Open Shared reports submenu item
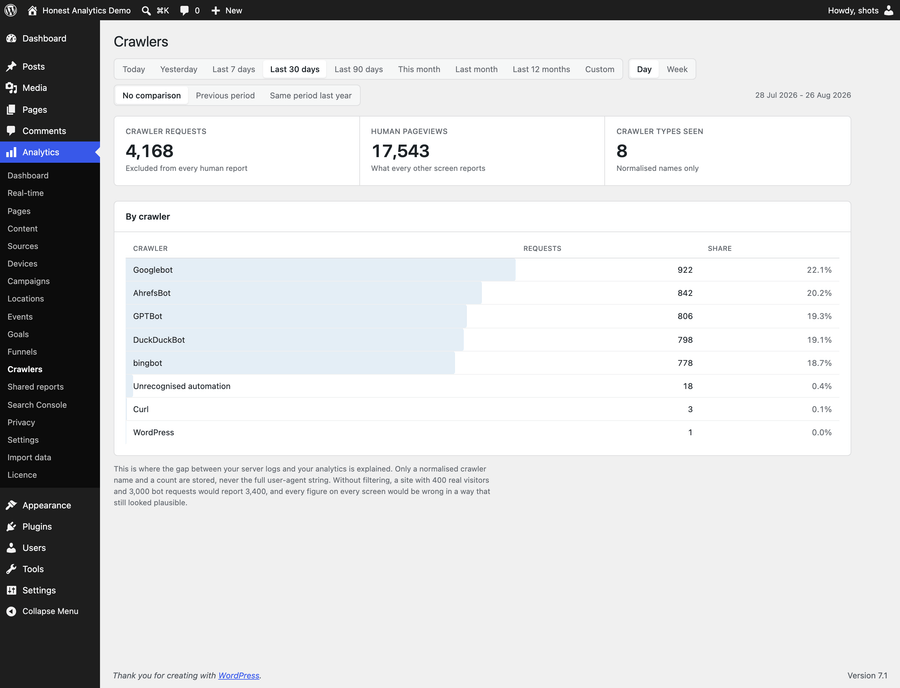Screen dimensions: 900x688 [x=36, y=387]
